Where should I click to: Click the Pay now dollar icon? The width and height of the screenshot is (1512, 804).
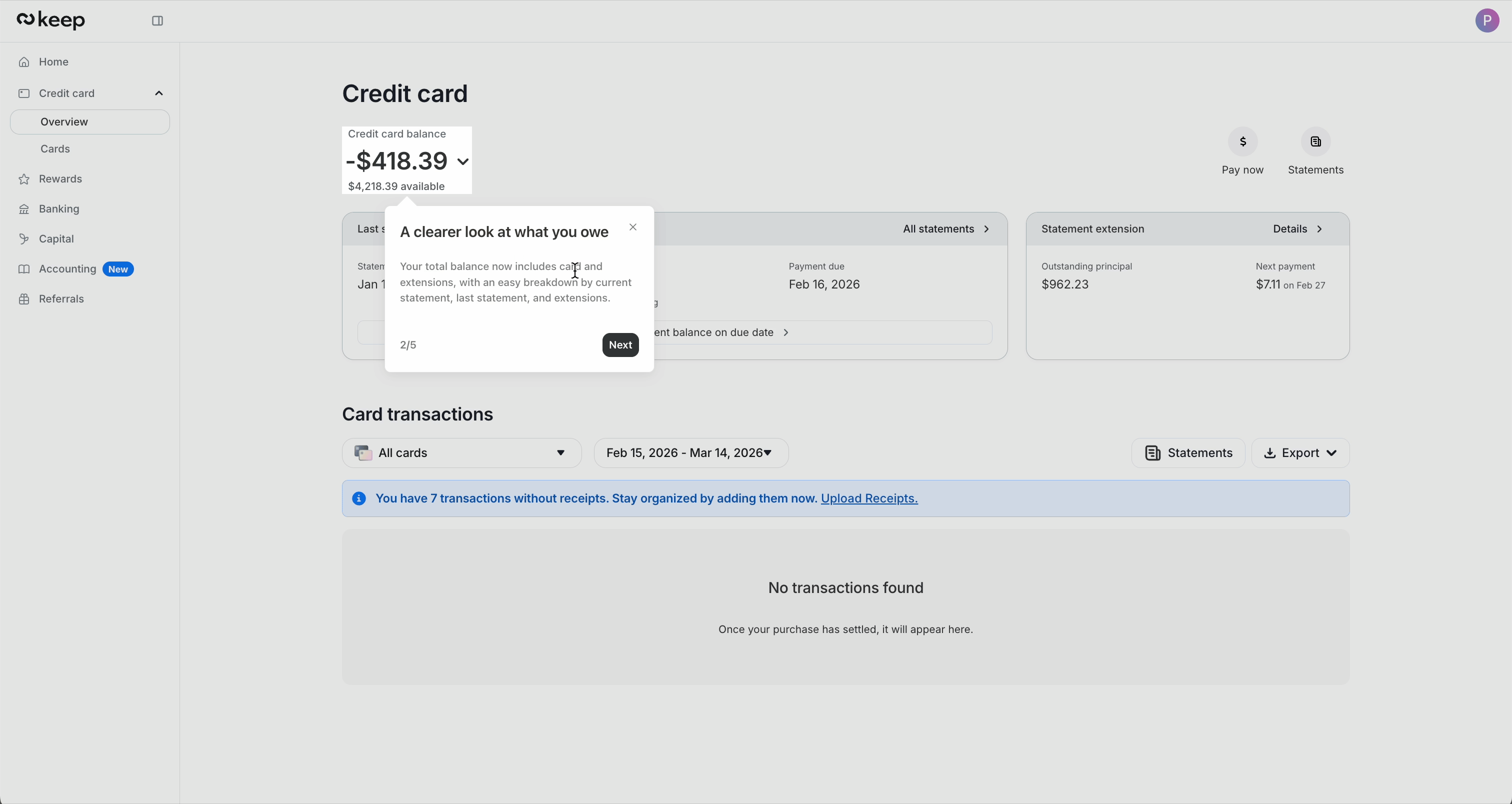1243,141
